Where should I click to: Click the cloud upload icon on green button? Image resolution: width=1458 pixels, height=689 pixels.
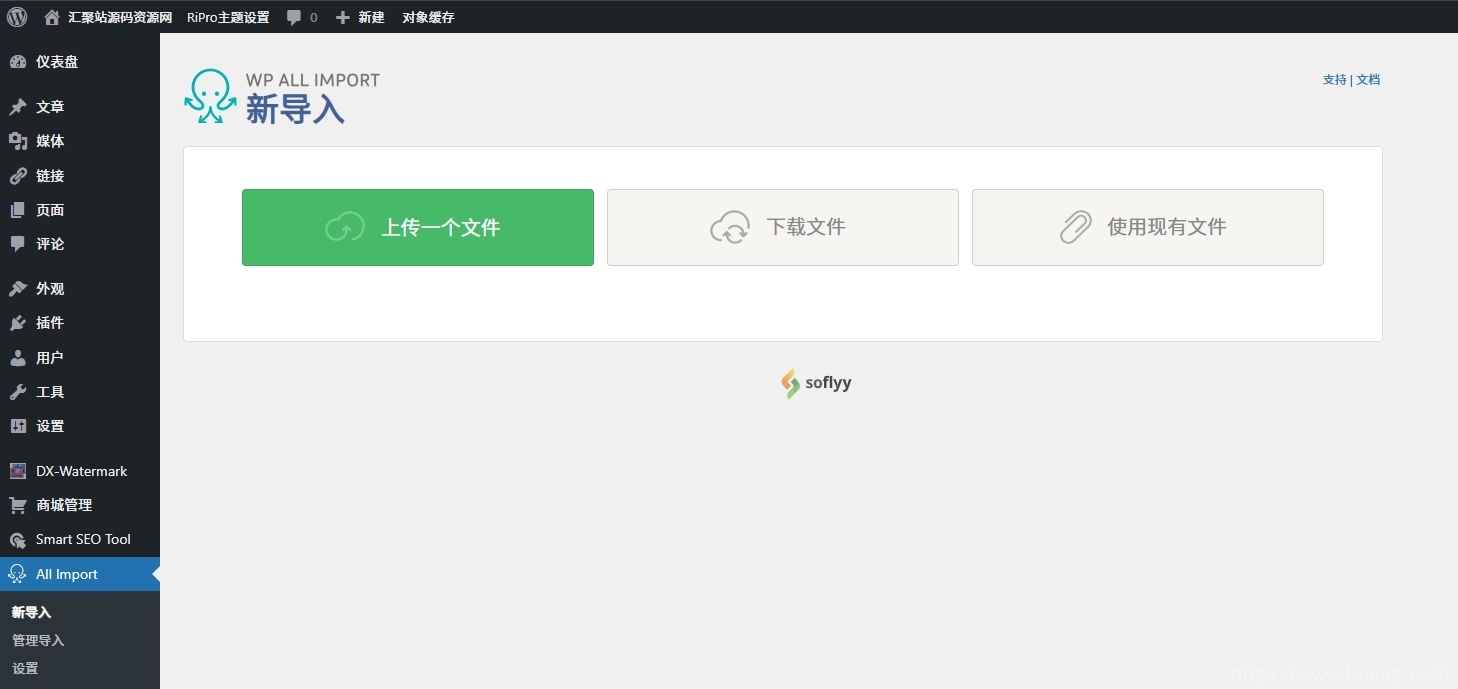point(345,228)
